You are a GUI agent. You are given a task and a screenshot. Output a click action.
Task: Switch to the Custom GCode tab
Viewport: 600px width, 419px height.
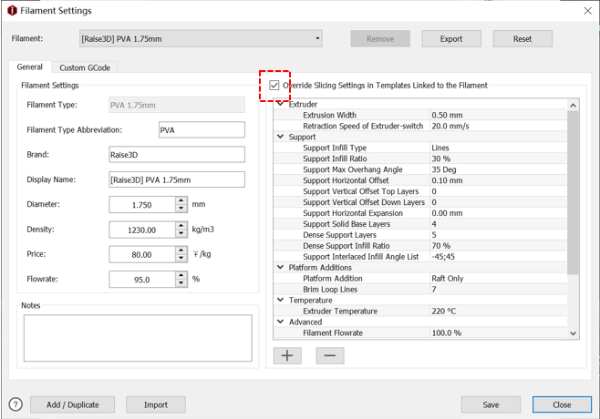[85, 67]
